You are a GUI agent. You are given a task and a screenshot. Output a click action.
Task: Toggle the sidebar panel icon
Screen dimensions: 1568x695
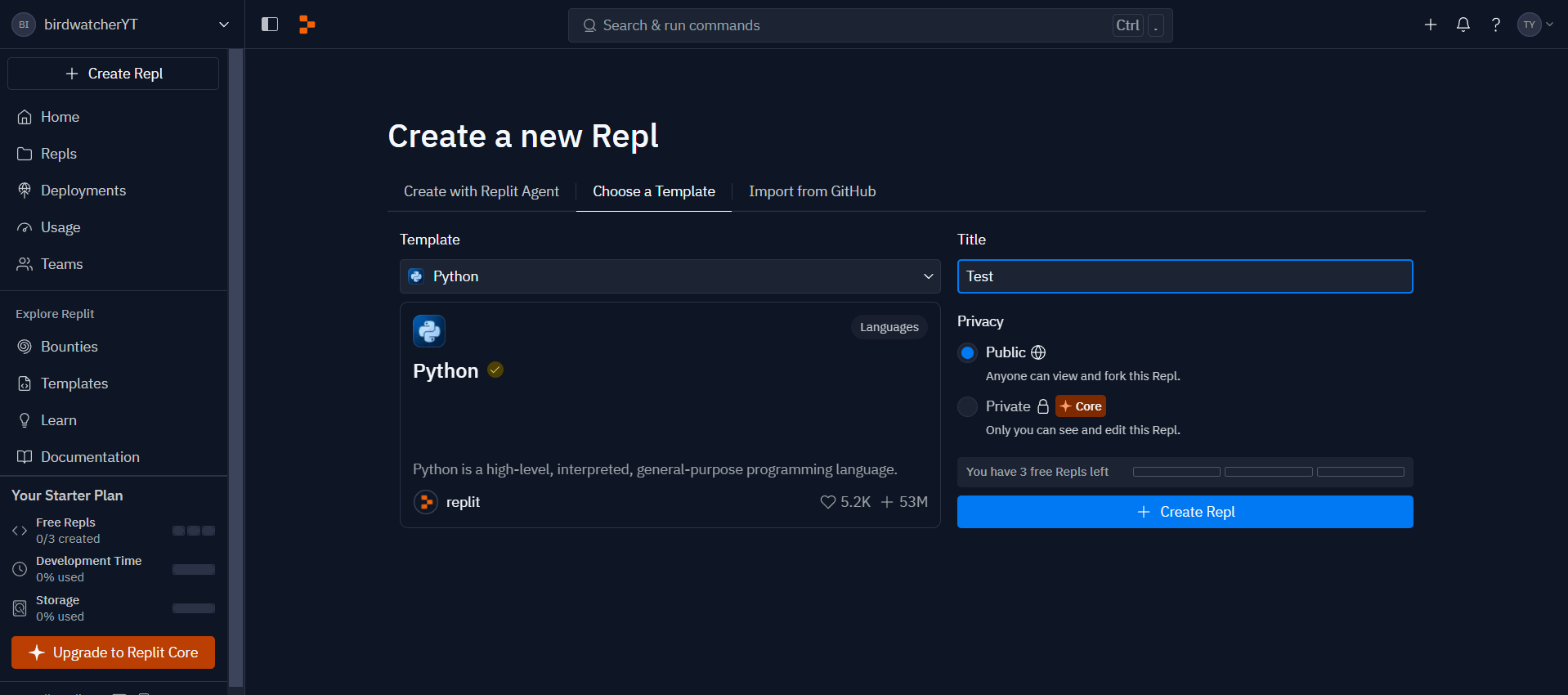point(270,25)
